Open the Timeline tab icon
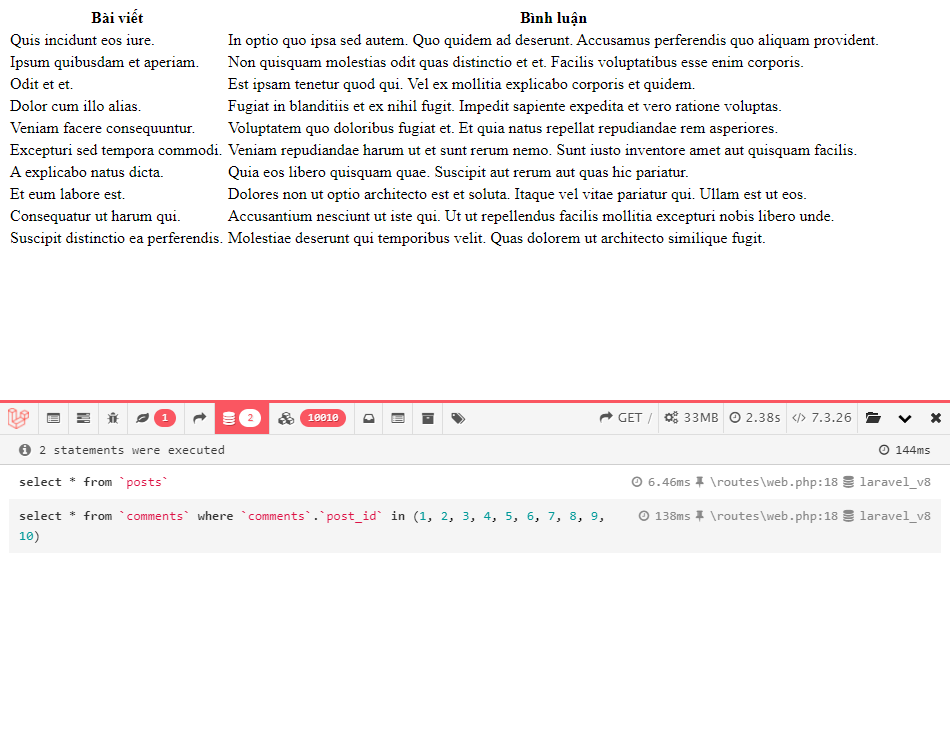The width and height of the screenshot is (950, 733). pyautogui.click(x=83, y=418)
